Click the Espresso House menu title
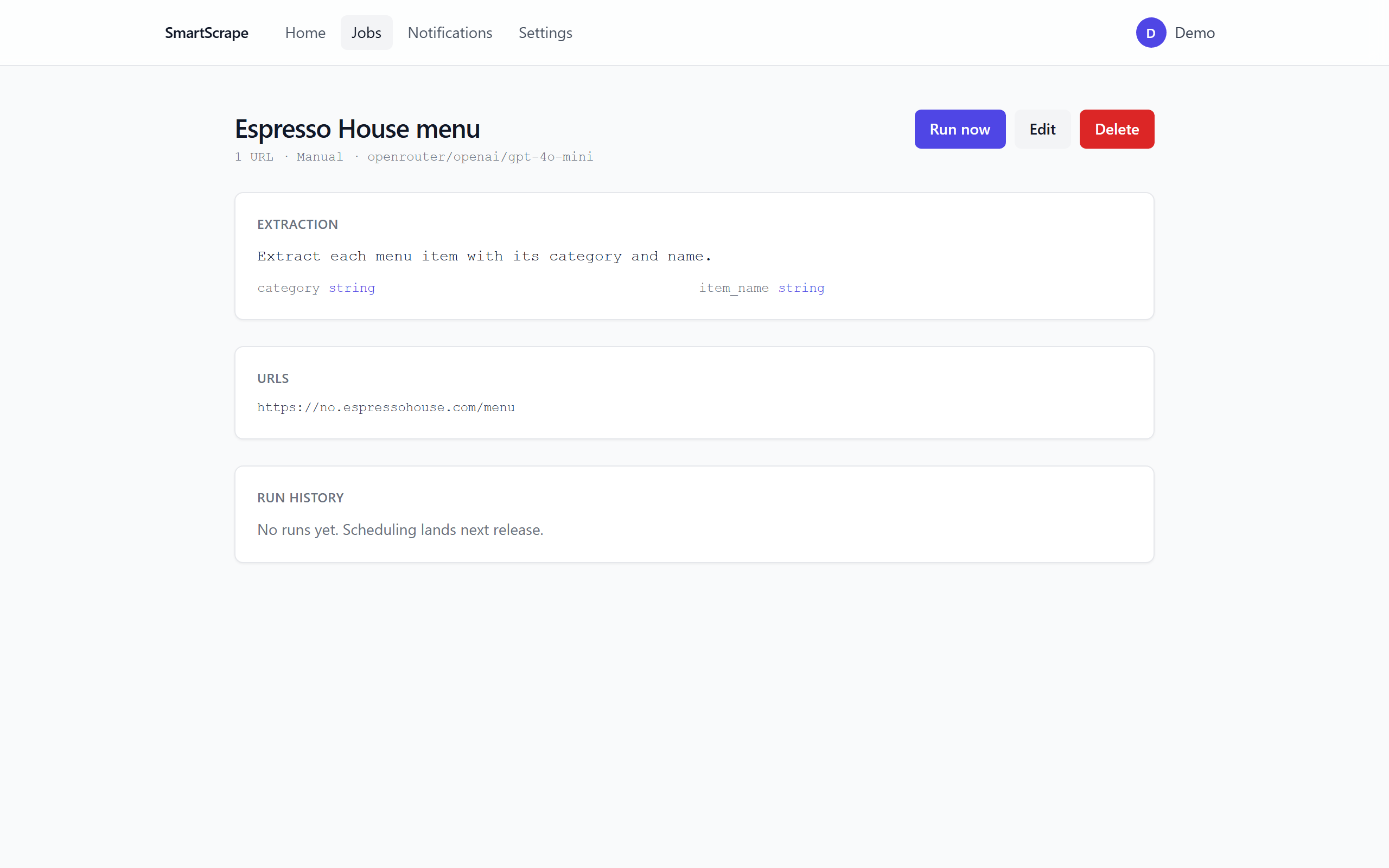The height and width of the screenshot is (868, 1389). (357, 129)
